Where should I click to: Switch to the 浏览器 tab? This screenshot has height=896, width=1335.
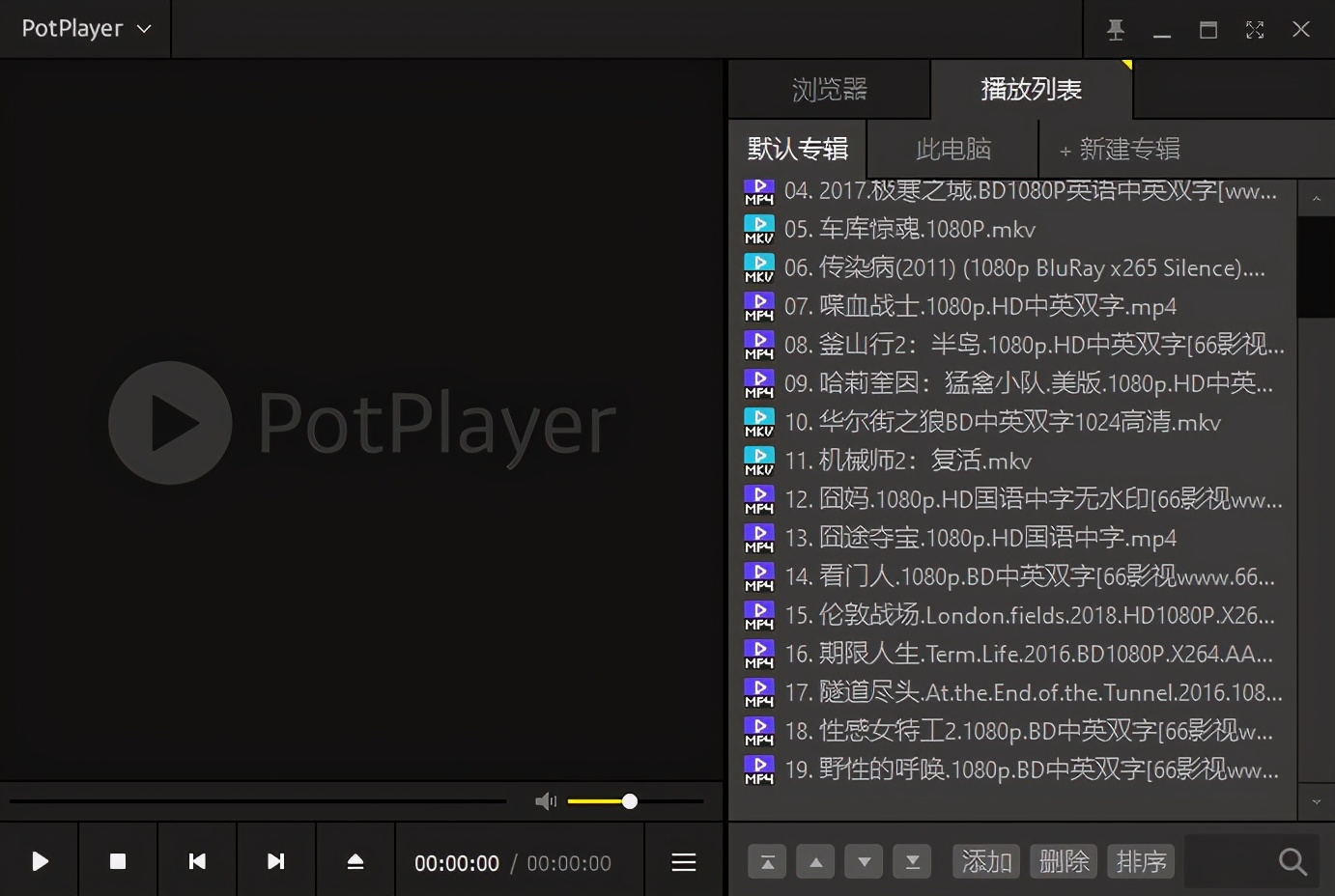click(x=828, y=89)
